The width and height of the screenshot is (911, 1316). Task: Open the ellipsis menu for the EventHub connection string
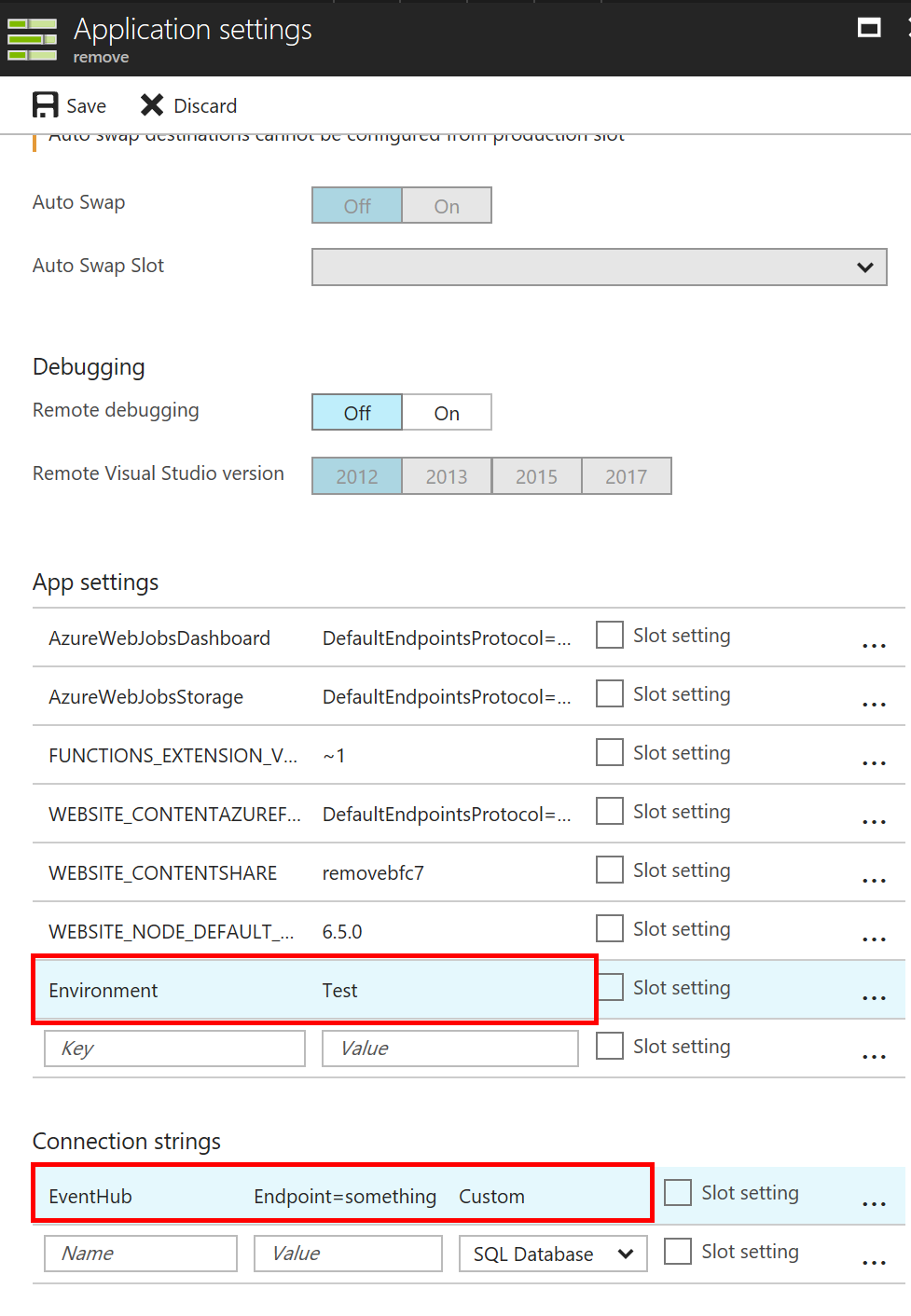point(873,1203)
